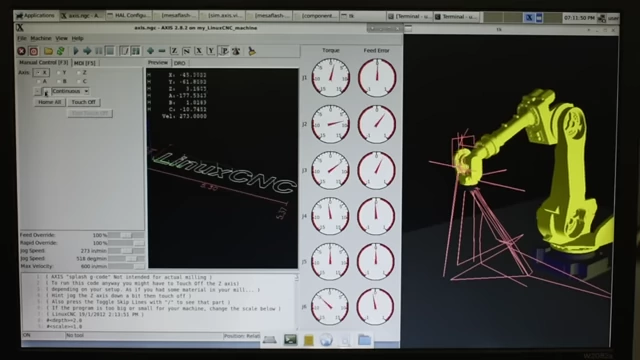Viewport: 640px width, 360px height.
Task: Zoom out with the minus icon
Action: [162, 51]
